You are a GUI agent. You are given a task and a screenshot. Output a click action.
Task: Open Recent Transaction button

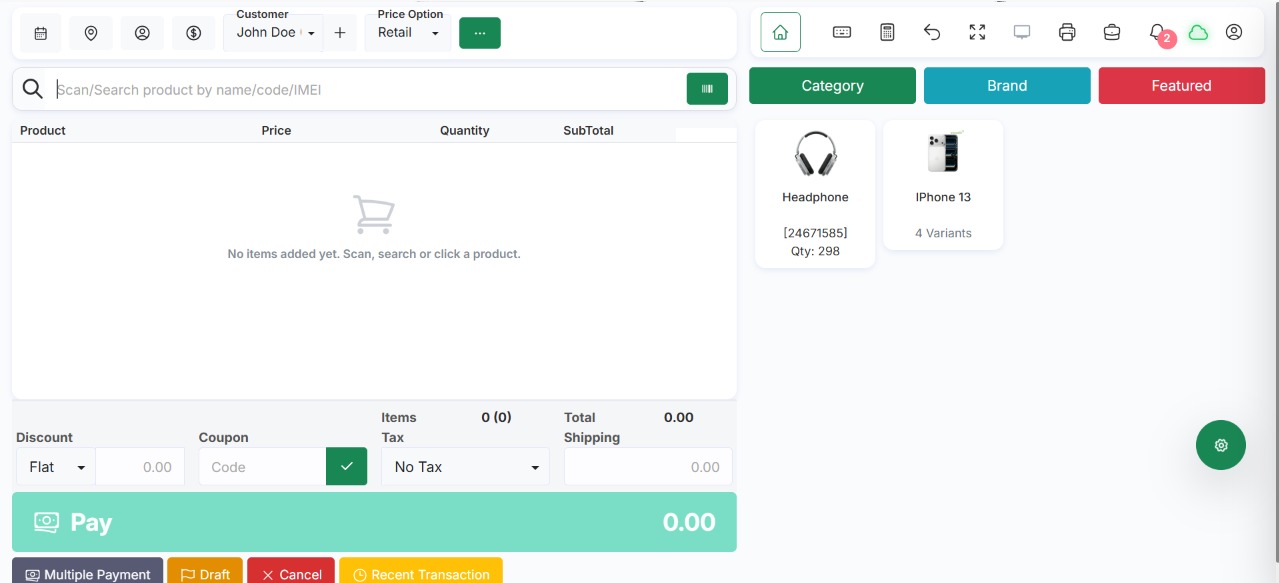click(421, 573)
